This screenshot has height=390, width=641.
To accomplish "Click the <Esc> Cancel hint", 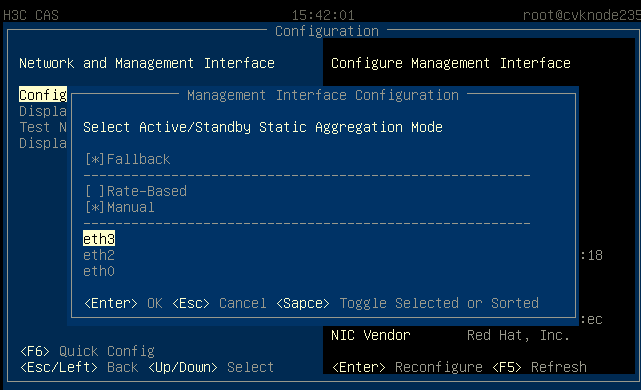I will [x=219, y=303].
